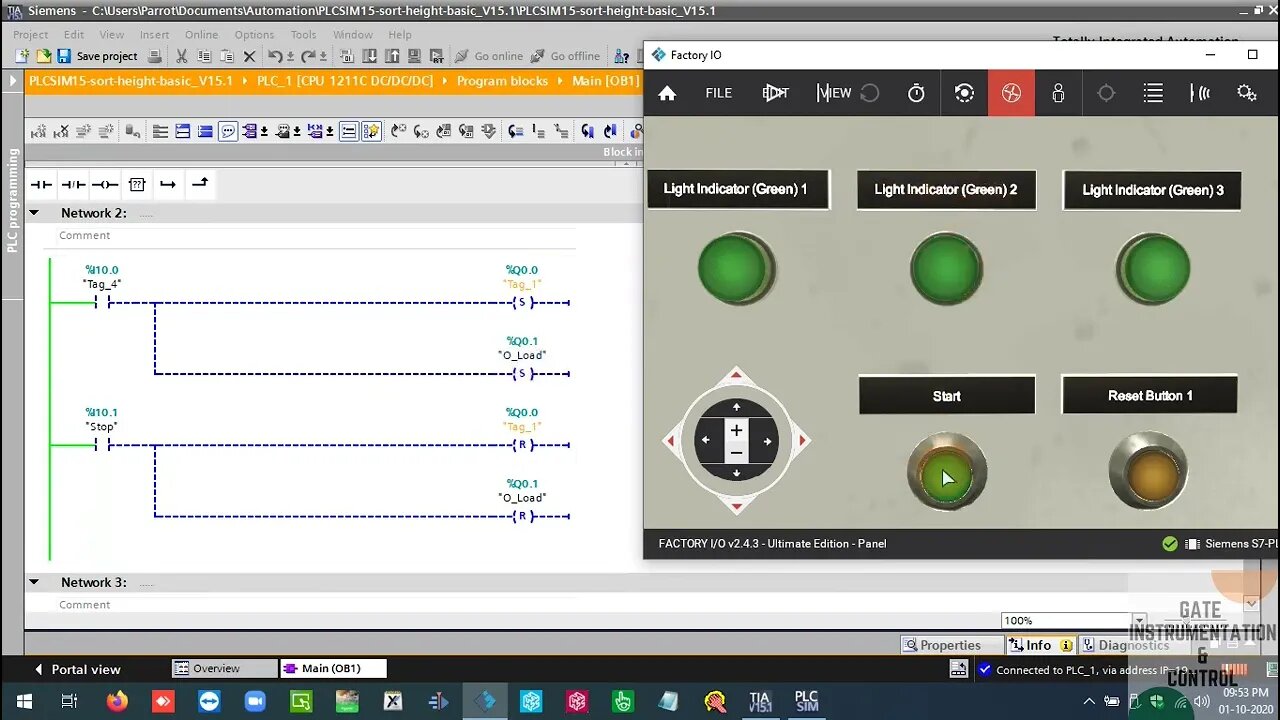Select first person camera in Factory IO

click(1058, 93)
